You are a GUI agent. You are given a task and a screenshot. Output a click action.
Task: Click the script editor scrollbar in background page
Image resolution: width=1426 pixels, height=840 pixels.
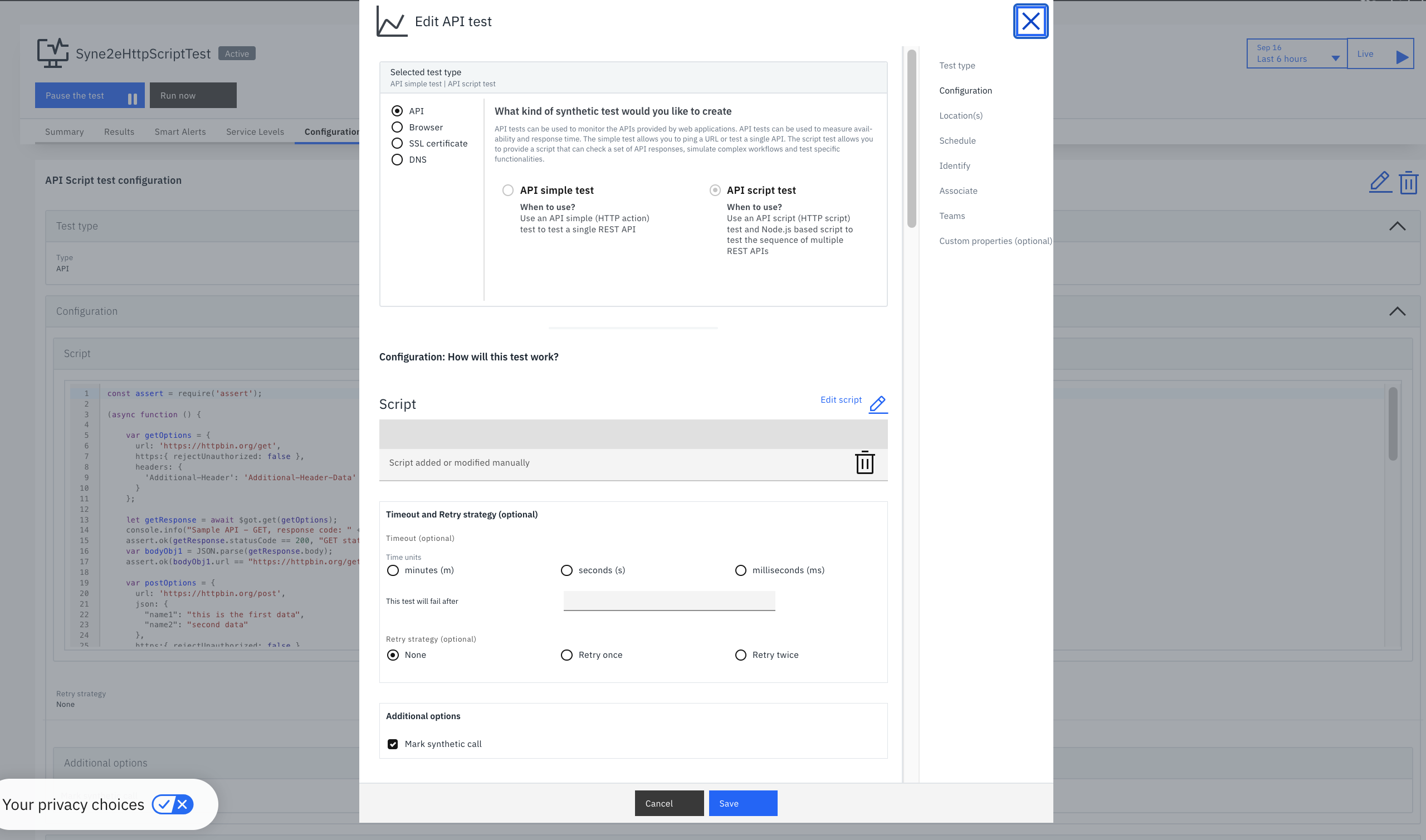click(x=1393, y=424)
